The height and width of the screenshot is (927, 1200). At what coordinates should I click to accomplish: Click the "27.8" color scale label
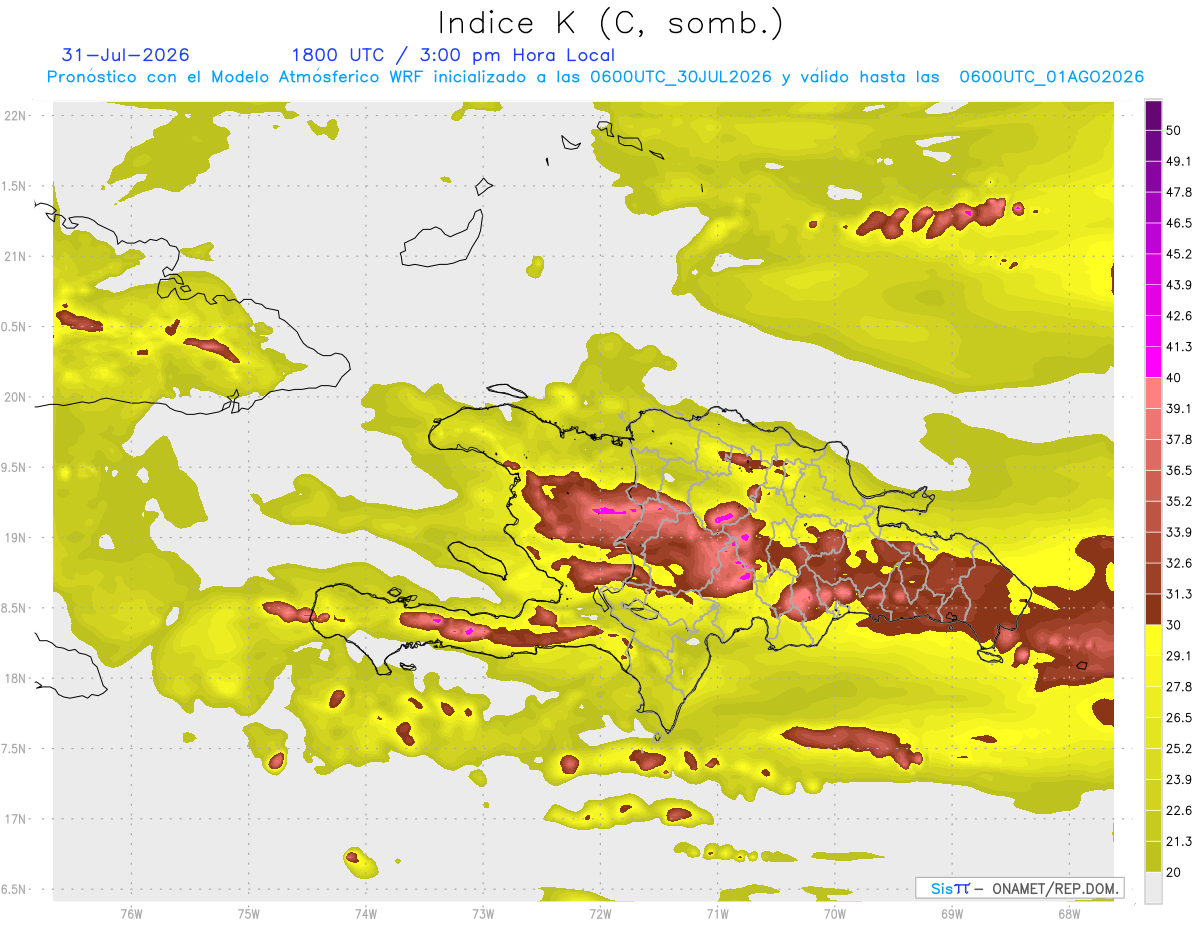1177,687
